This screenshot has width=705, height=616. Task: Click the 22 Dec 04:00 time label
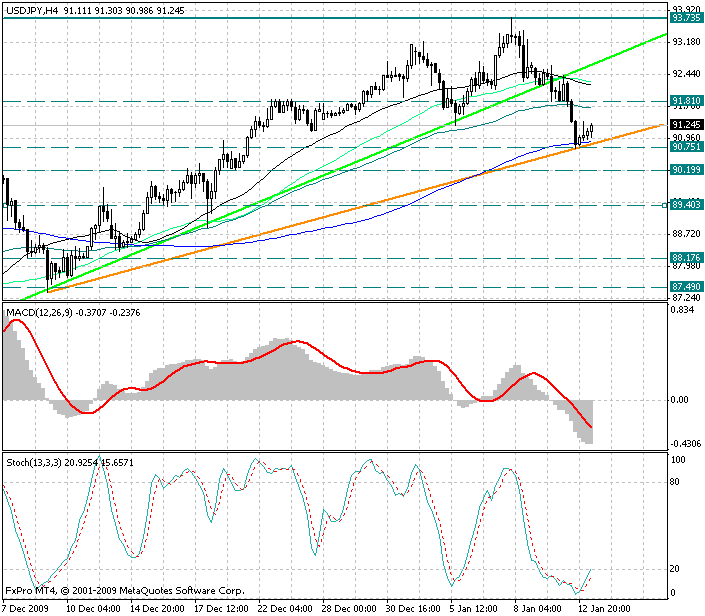point(286,609)
